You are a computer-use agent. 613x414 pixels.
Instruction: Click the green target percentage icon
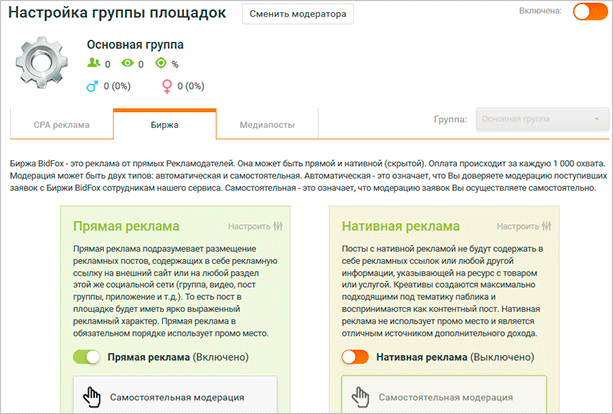161,63
